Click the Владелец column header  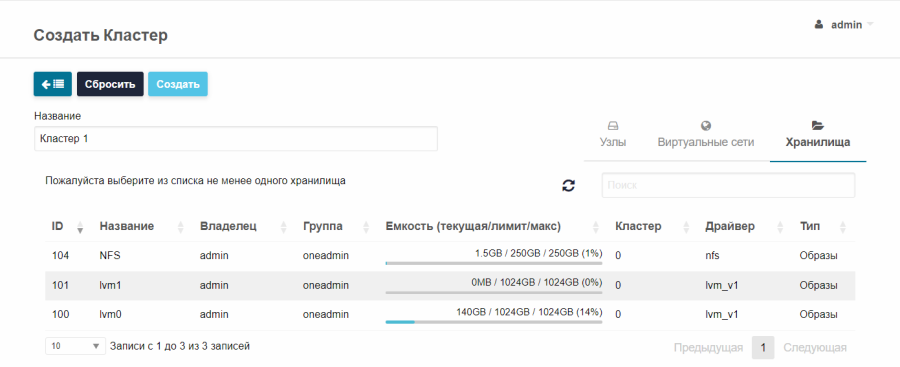[x=228, y=226]
